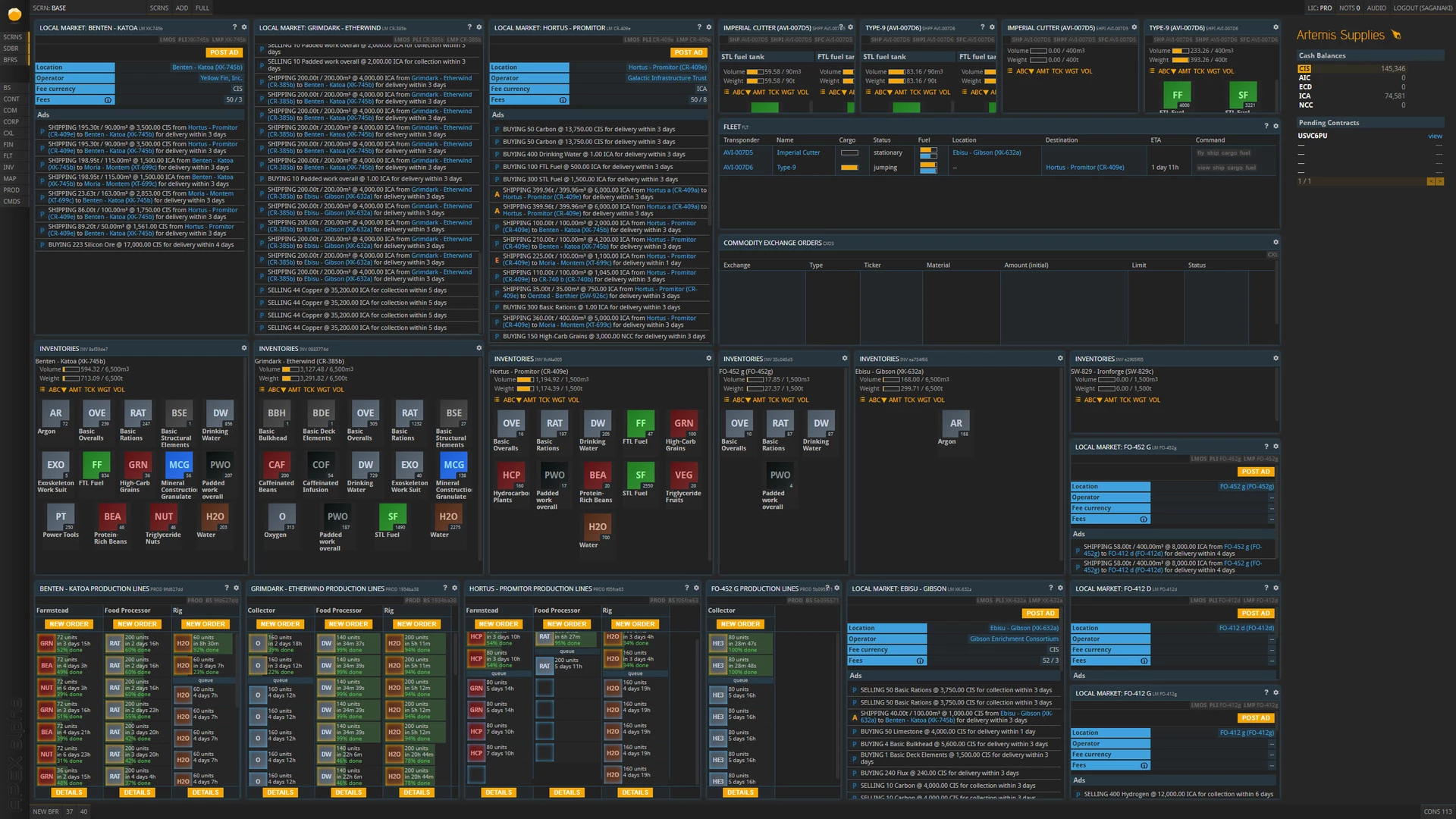The height and width of the screenshot is (819, 1456).
Task: Open the FLT item in left sidebar
Action: [8, 155]
